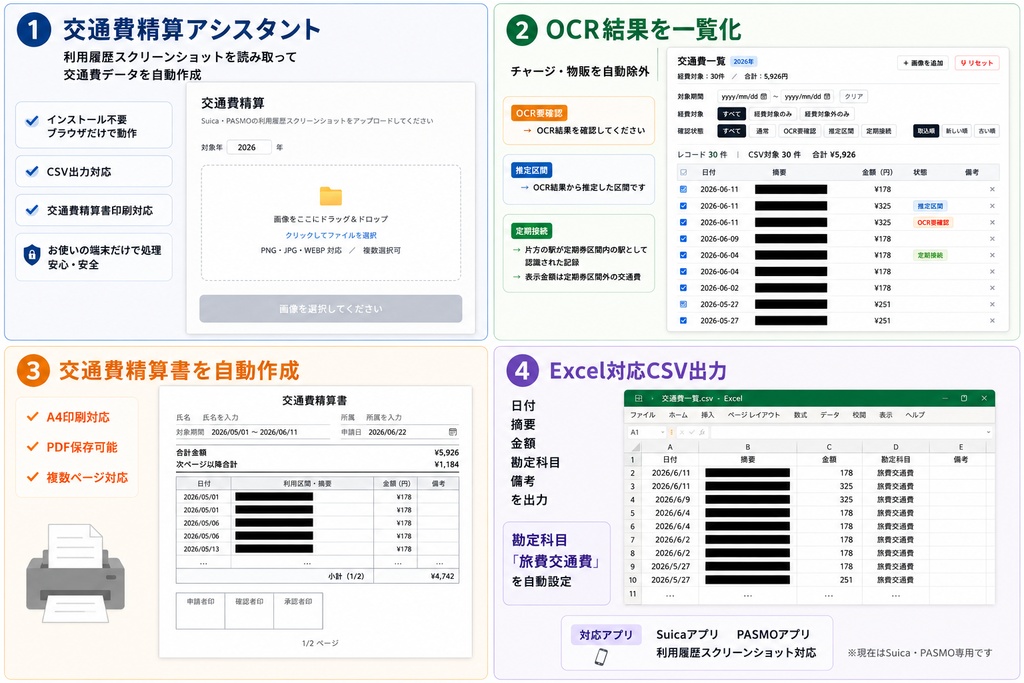Click the fx insert function icon in Excel
Image resolution: width=1024 pixels, height=683 pixels.
[701, 432]
